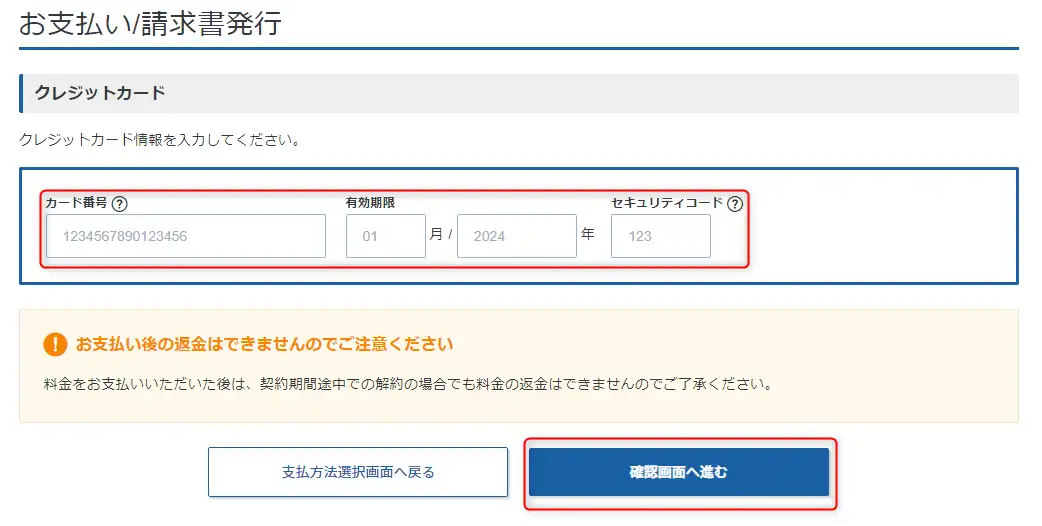Focus the security code field

tap(661, 236)
